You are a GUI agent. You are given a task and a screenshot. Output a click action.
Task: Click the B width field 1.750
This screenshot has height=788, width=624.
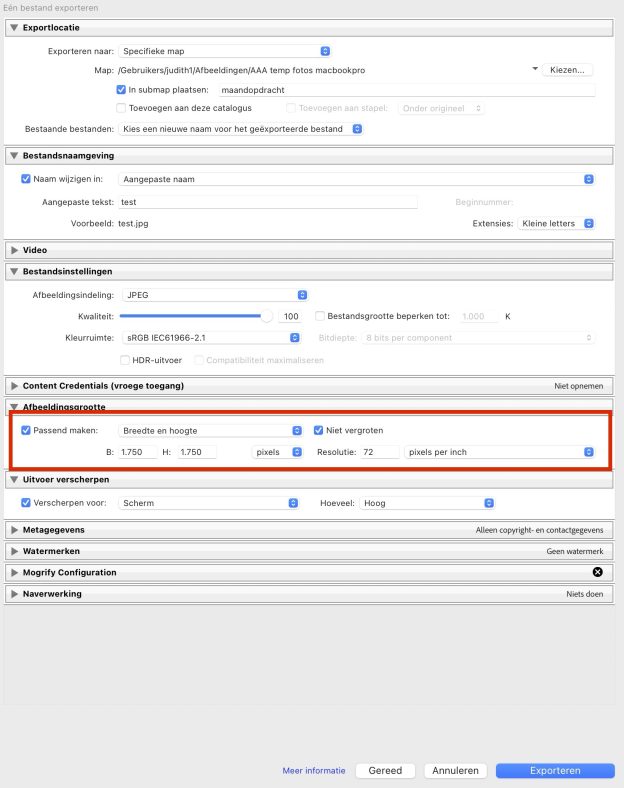pyautogui.click(x=138, y=452)
